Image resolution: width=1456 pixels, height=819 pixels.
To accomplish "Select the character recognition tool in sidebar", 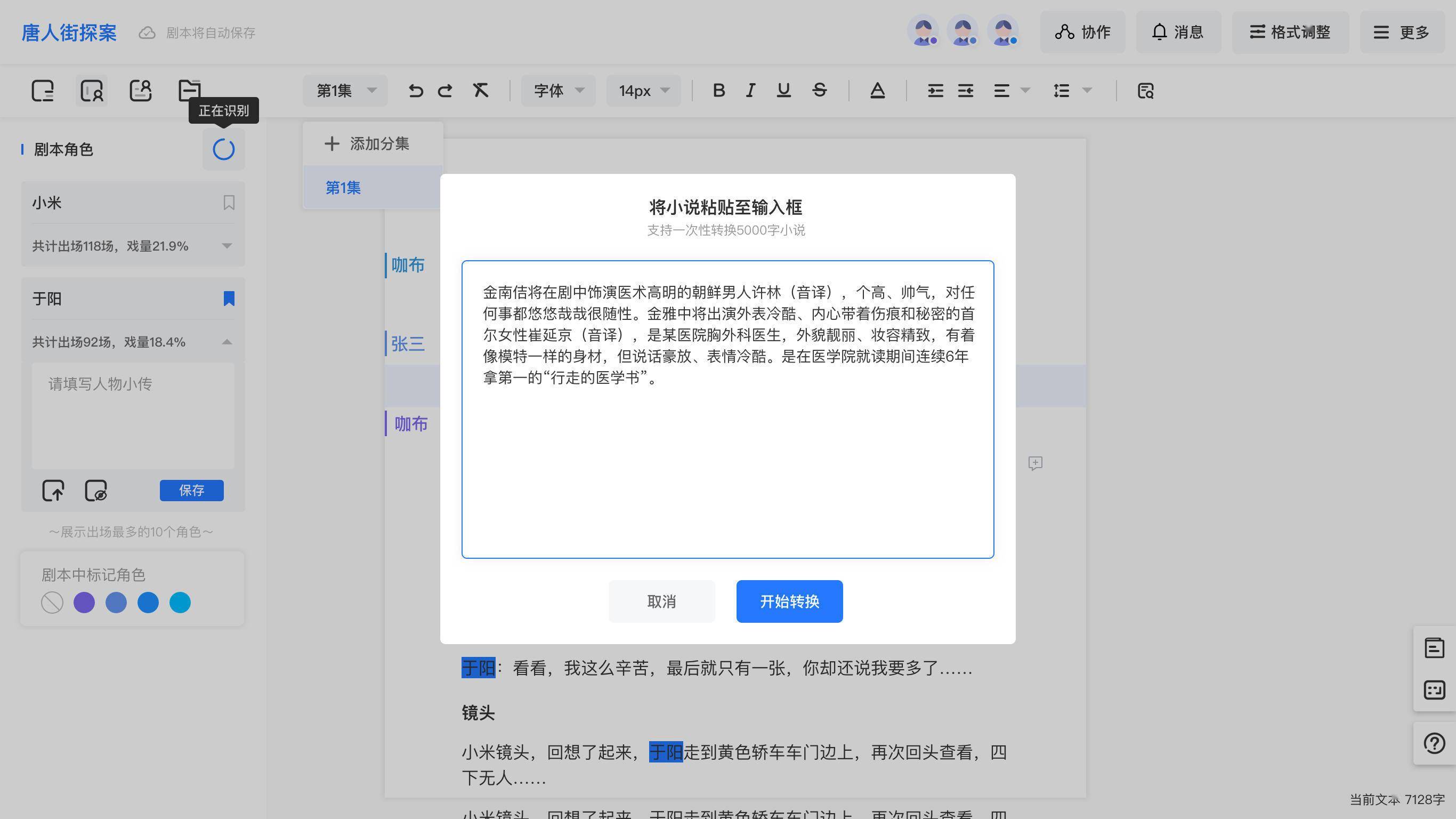I will pyautogui.click(x=92, y=91).
